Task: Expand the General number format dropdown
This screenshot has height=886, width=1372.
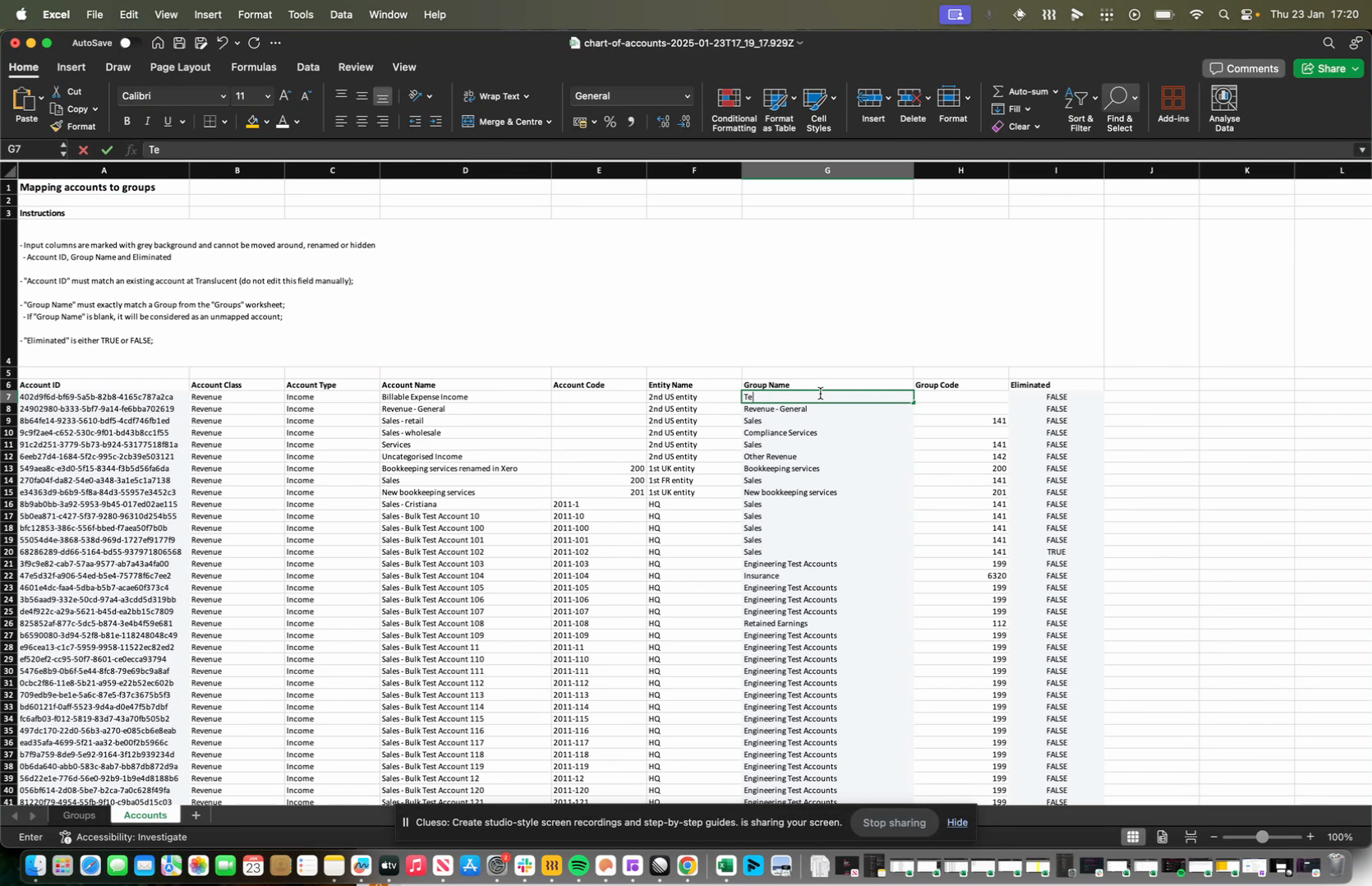Action: point(687,96)
